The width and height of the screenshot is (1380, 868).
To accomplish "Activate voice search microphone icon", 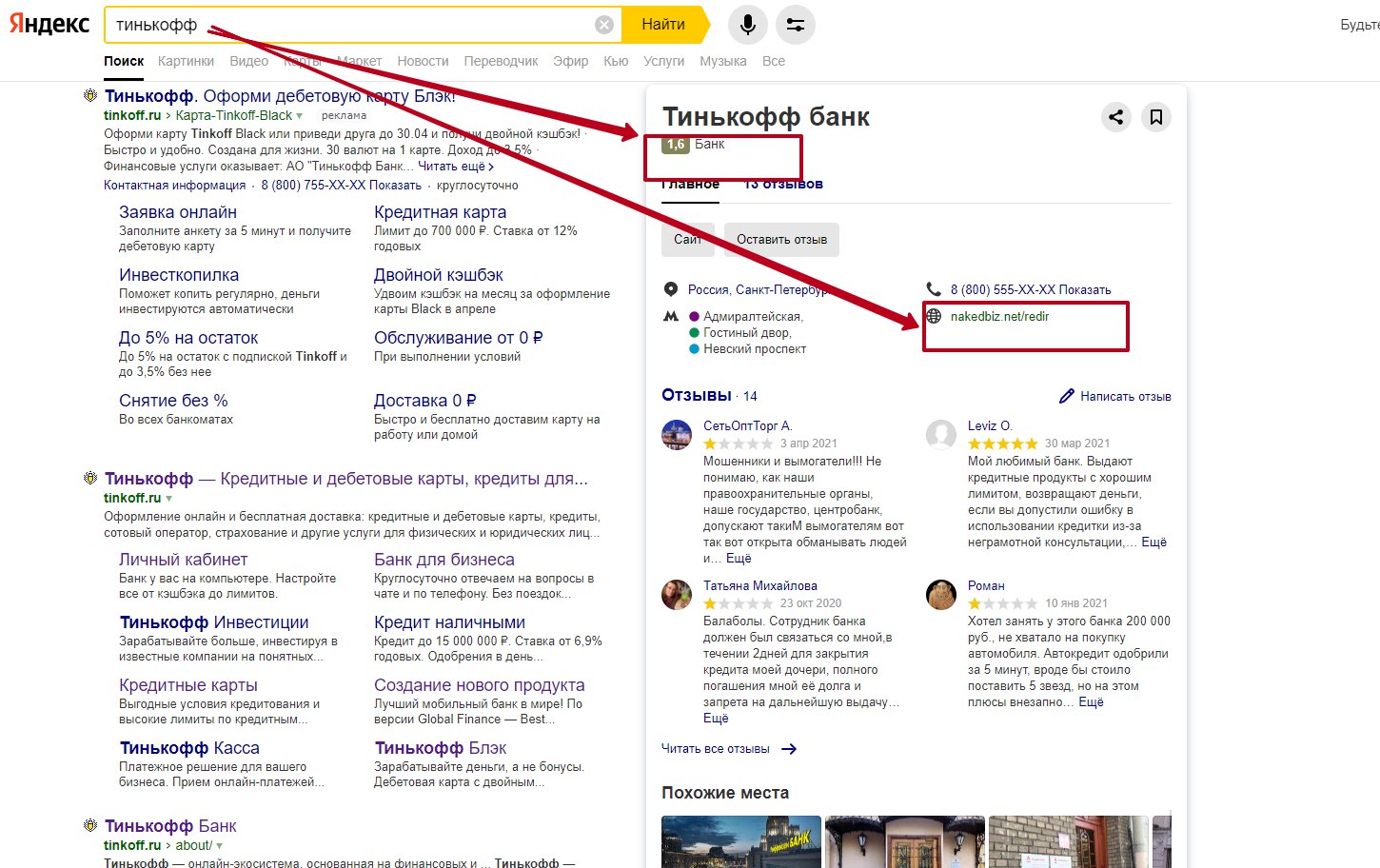I will tap(748, 25).
